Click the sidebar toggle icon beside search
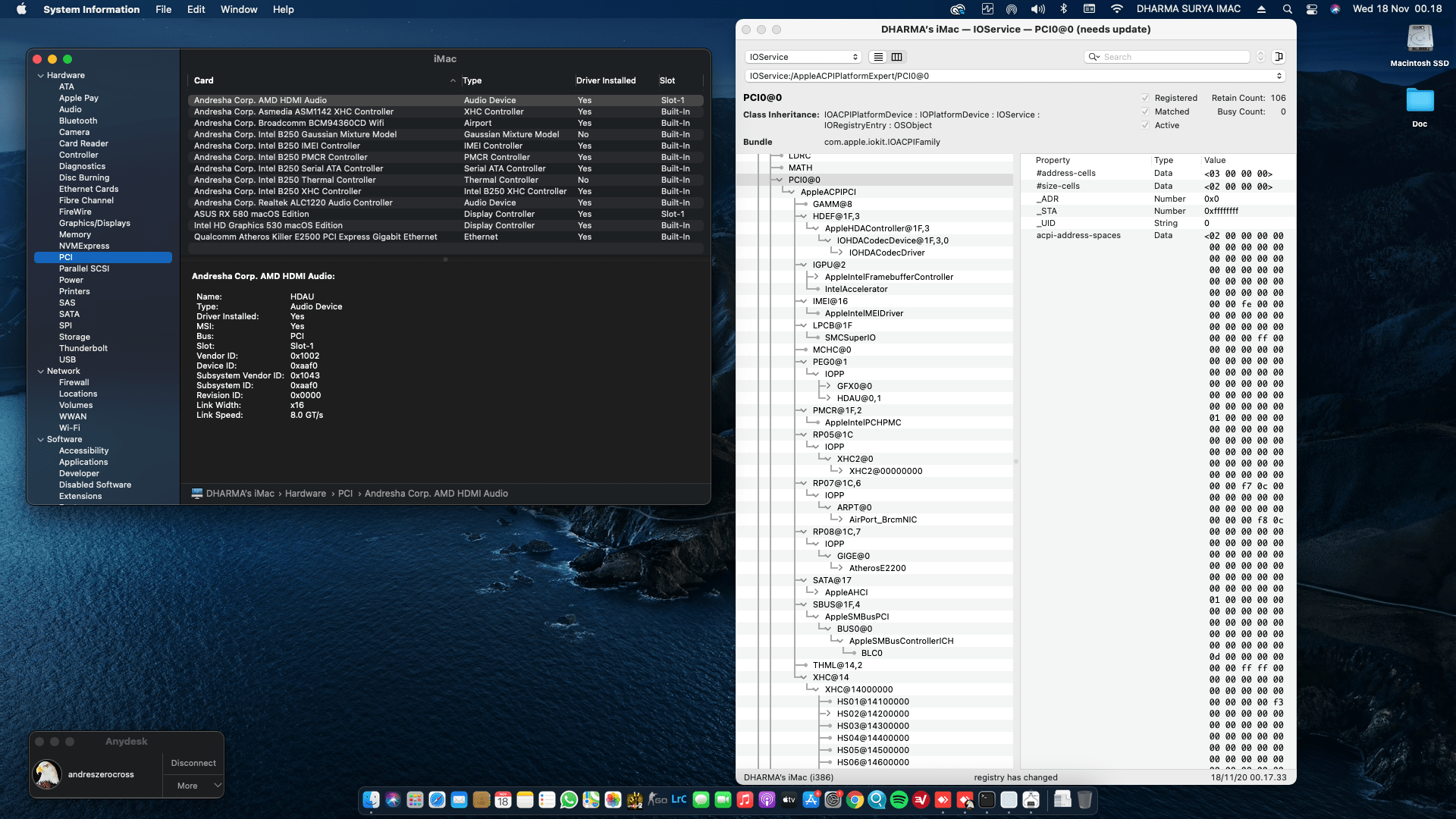Viewport: 1456px width, 819px height. click(1279, 57)
